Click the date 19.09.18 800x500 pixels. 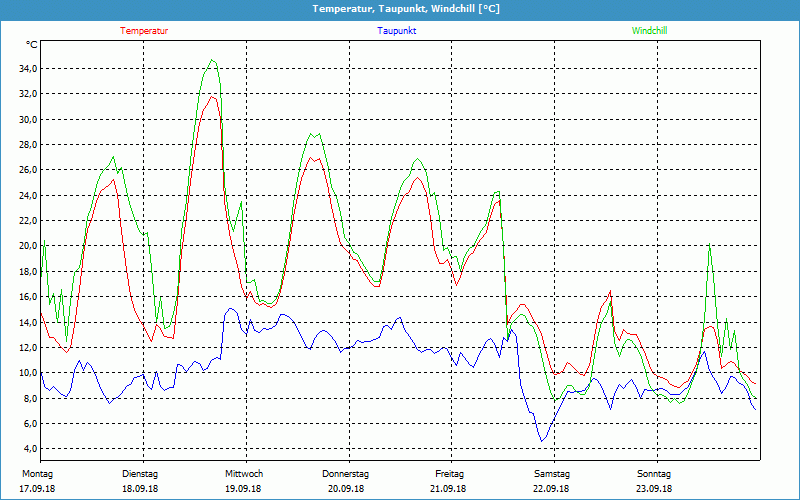[243, 489]
